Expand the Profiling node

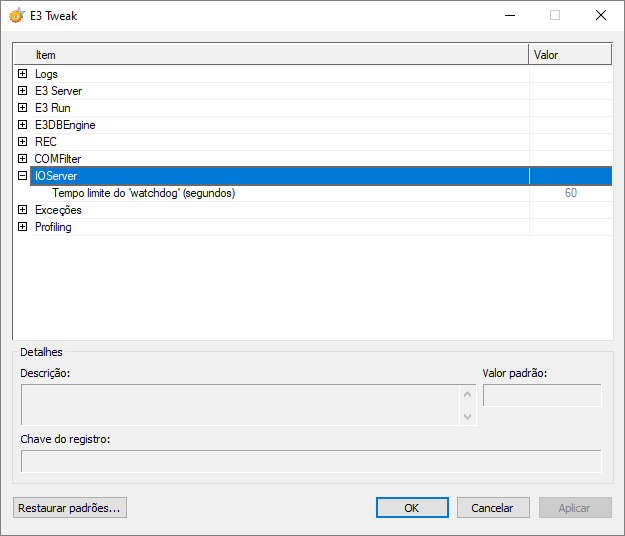tap(22, 227)
